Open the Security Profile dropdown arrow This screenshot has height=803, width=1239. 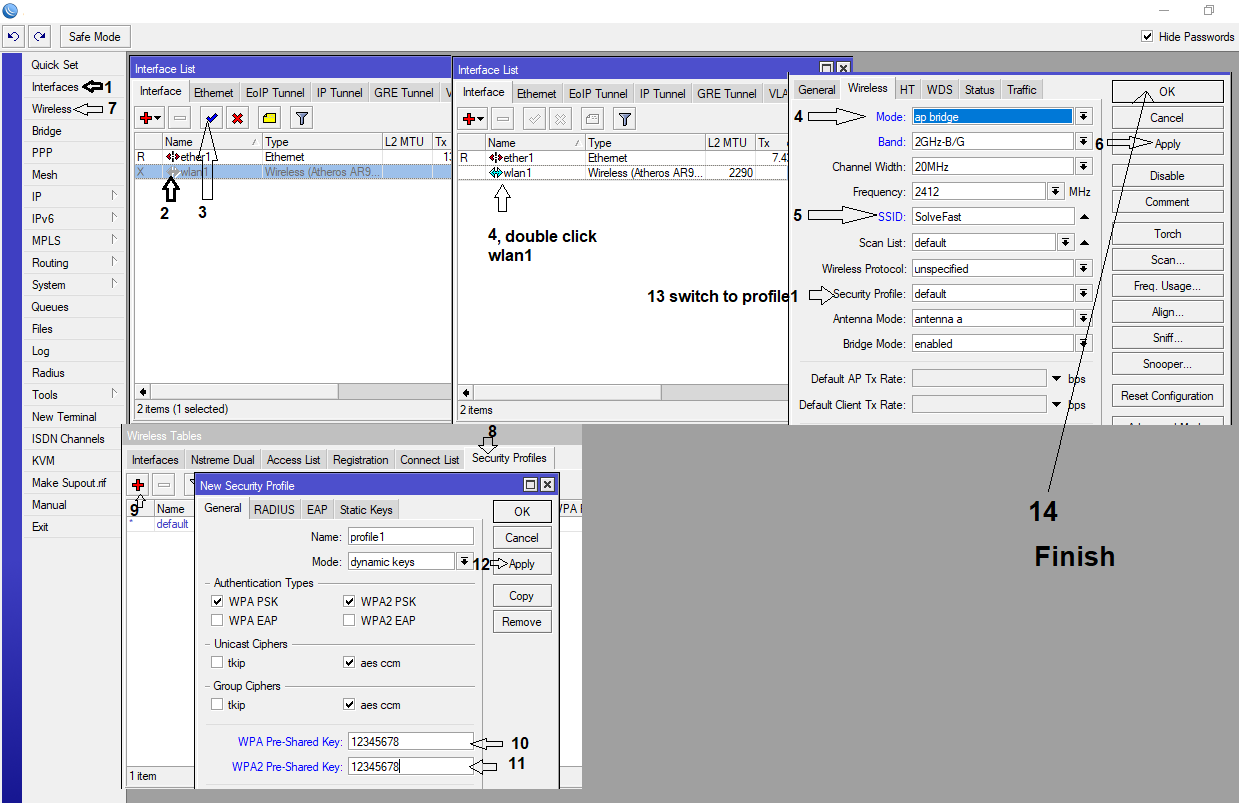[1084, 294]
